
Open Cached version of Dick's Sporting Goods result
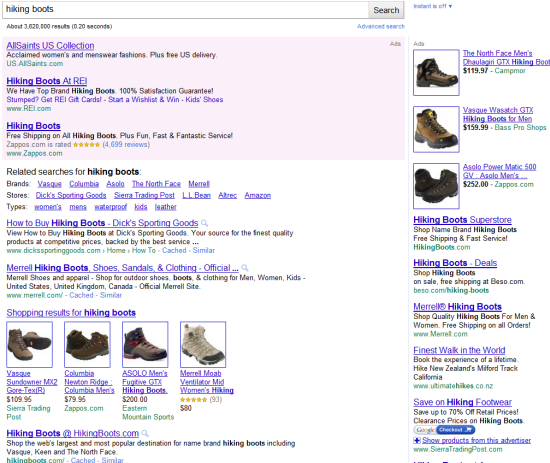click(174, 250)
